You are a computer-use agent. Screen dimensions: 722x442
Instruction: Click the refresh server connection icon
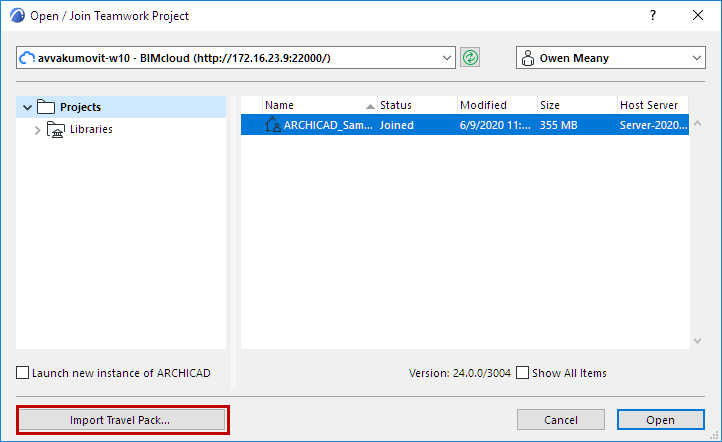click(x=470, y=58)
